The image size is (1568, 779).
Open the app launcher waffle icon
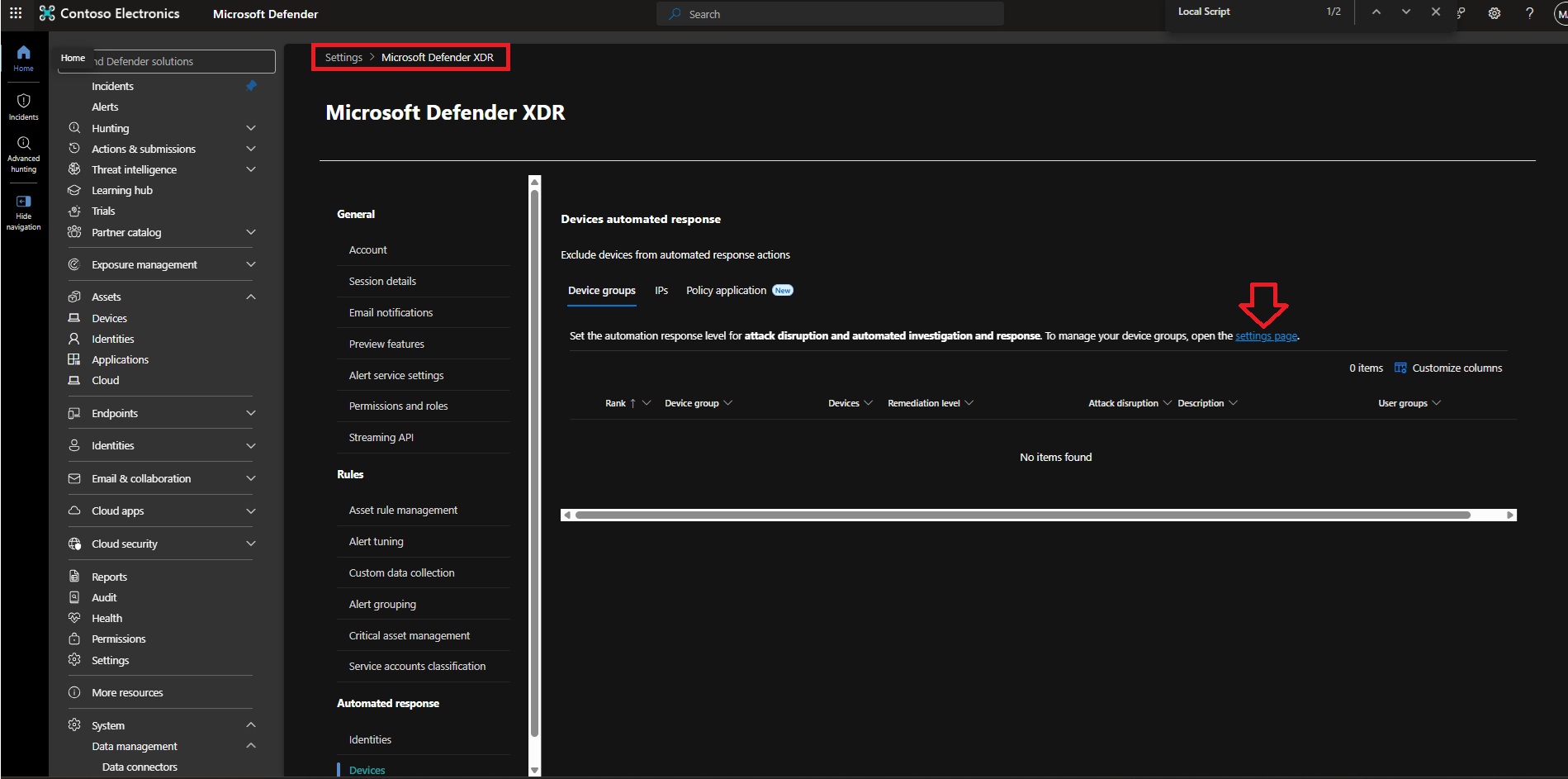(x=16, y=13)
